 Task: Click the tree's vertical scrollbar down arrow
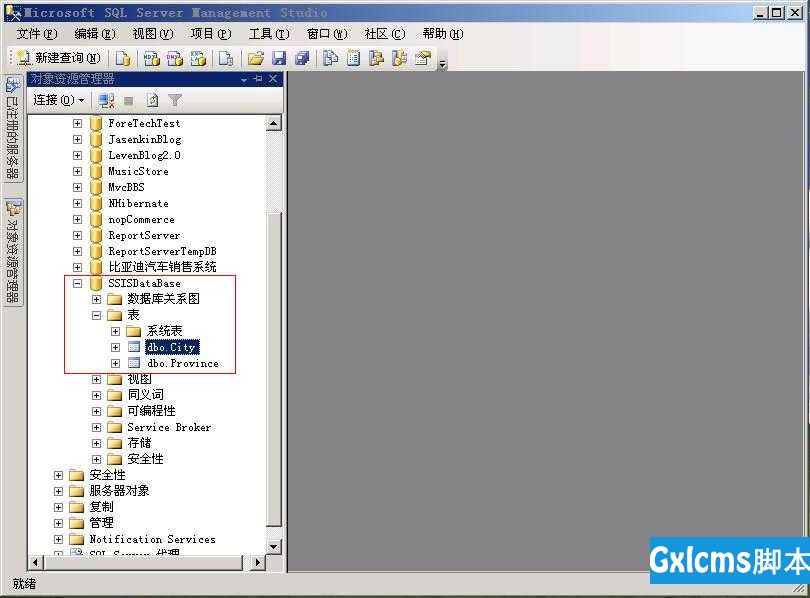click(273, 546)
